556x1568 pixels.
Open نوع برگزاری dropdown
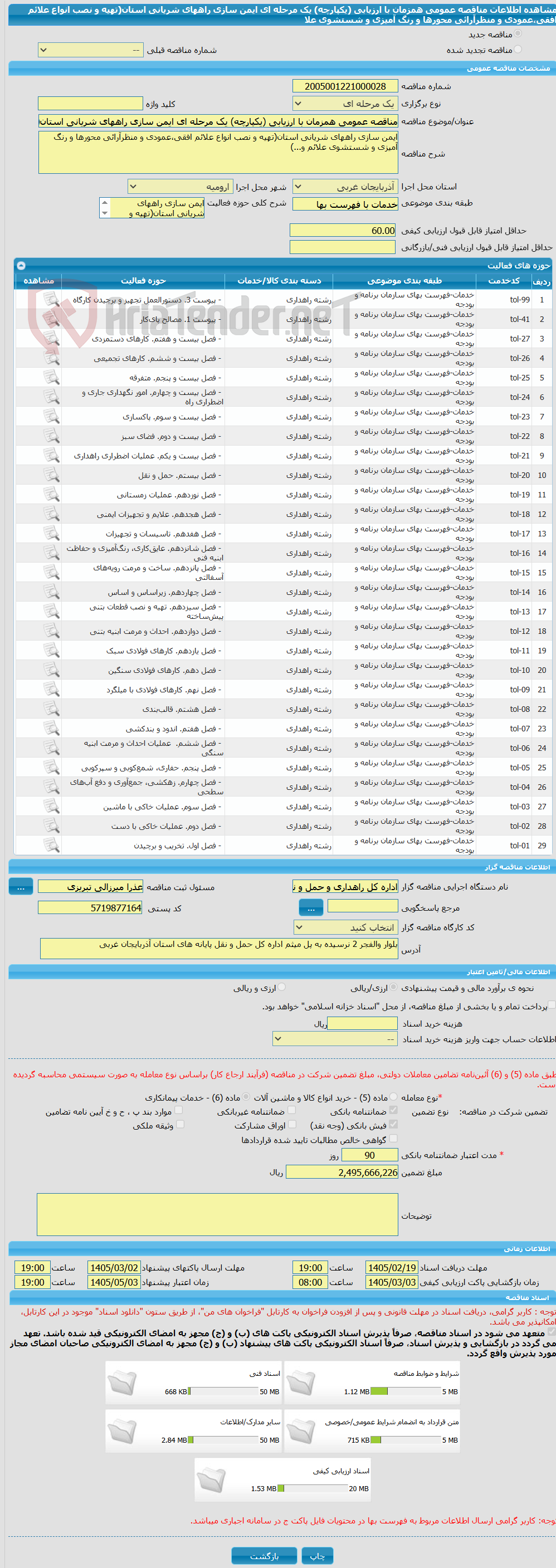click(345, 104)
